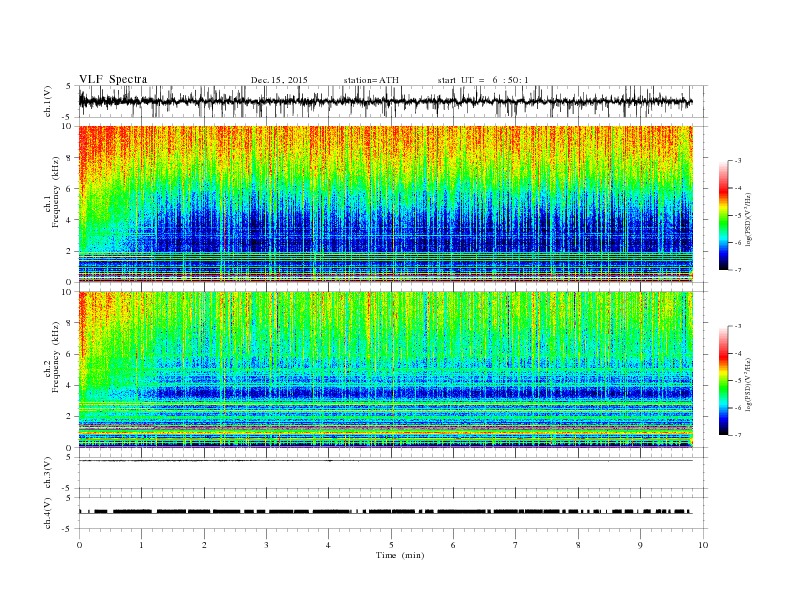Click the log(PSD) label next to ch.2 colorbar
792x612 pixels.
(748, 384)
